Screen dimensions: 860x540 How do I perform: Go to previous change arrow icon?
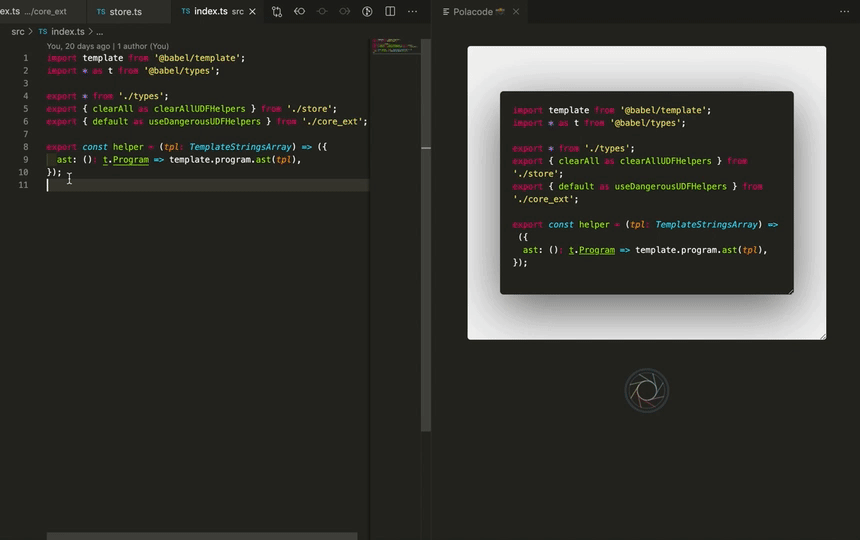[x=299, y=12]
